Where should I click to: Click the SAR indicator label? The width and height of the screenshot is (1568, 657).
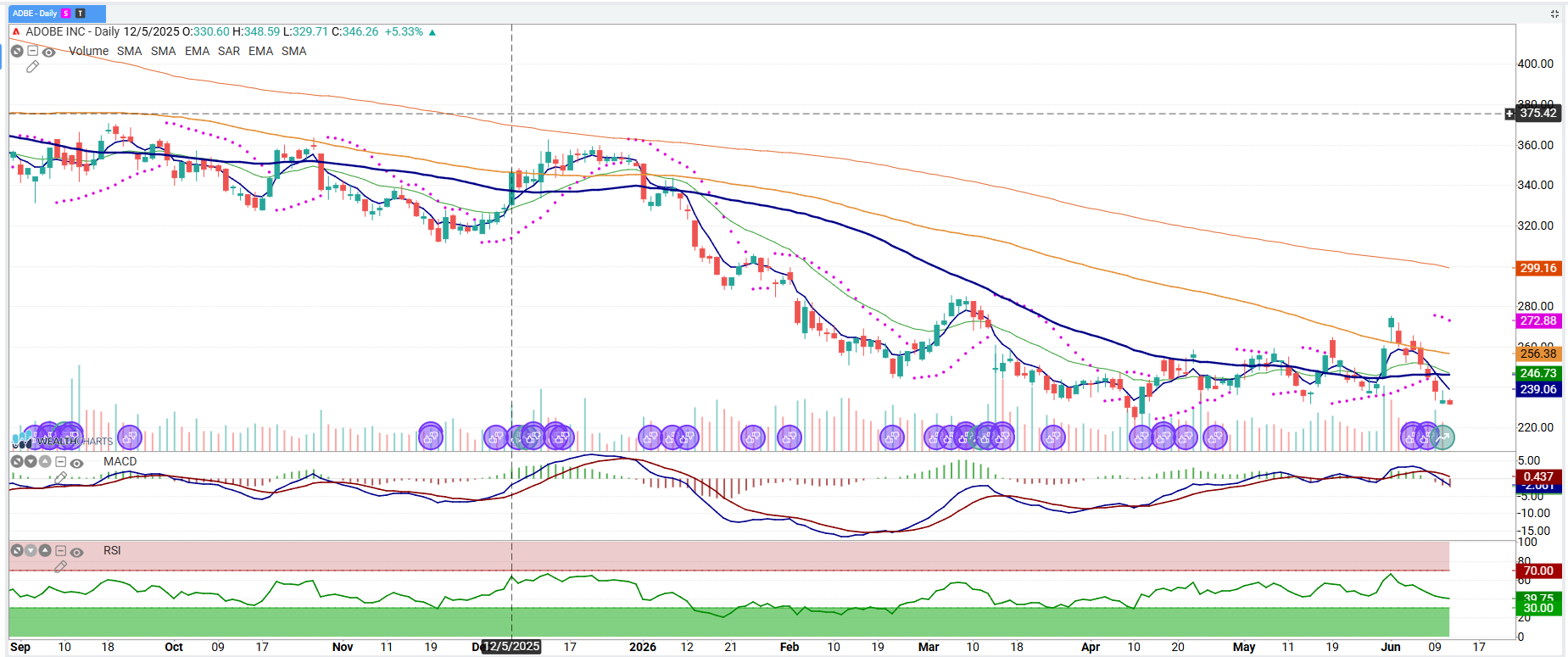pyautogui.click(x=229, y=51)
